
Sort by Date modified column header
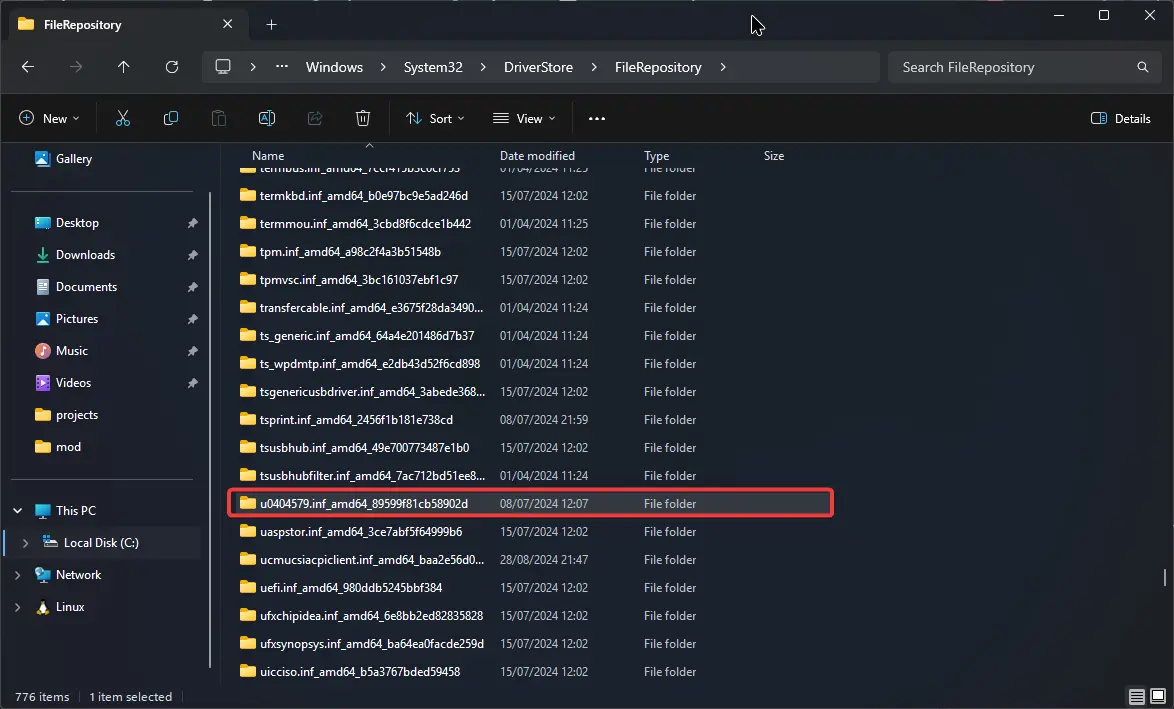[538, 156]
